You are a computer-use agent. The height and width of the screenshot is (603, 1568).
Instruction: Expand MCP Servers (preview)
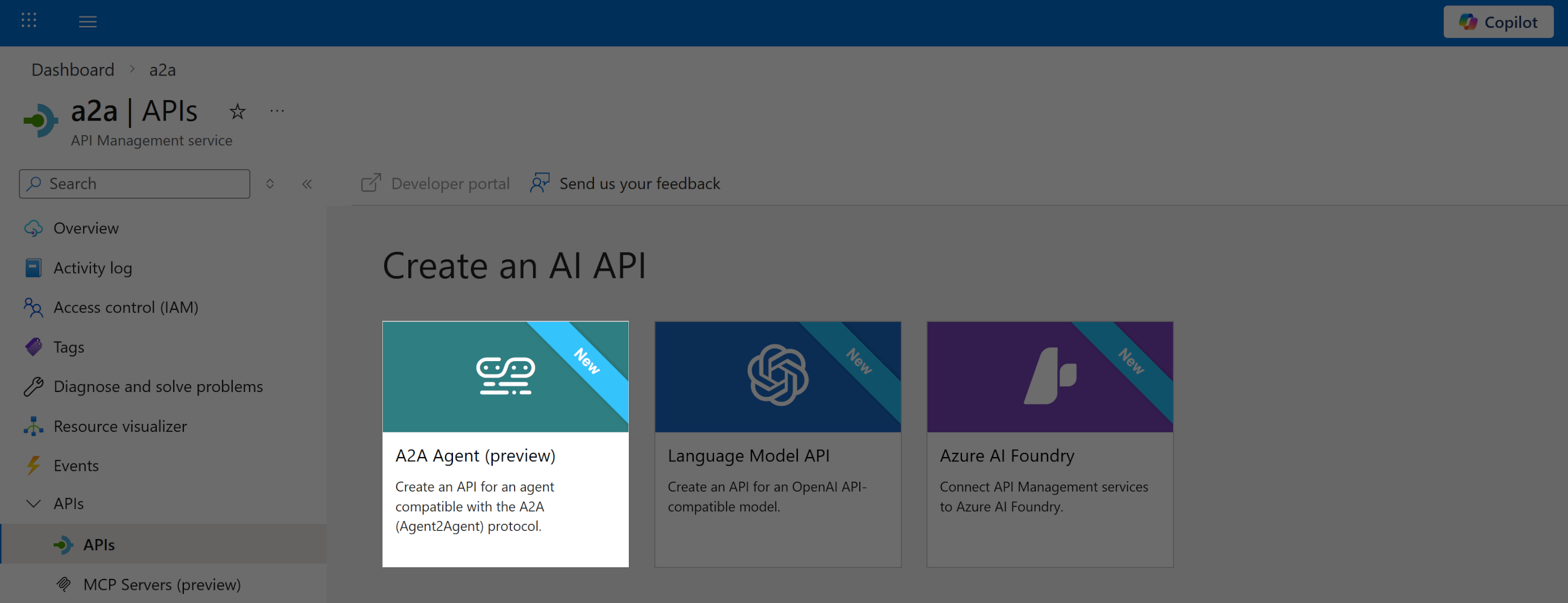[x=161, y=584]
